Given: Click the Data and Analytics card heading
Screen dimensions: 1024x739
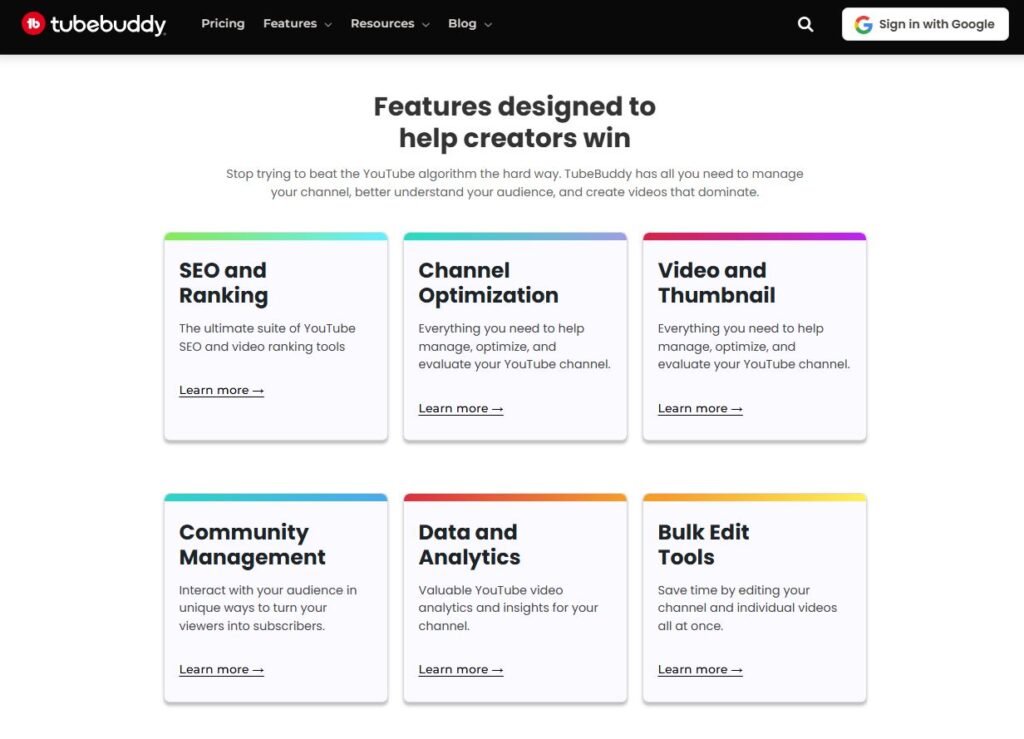Looking at the screenshot, I should pyautogui.click(x=469, y=544).
